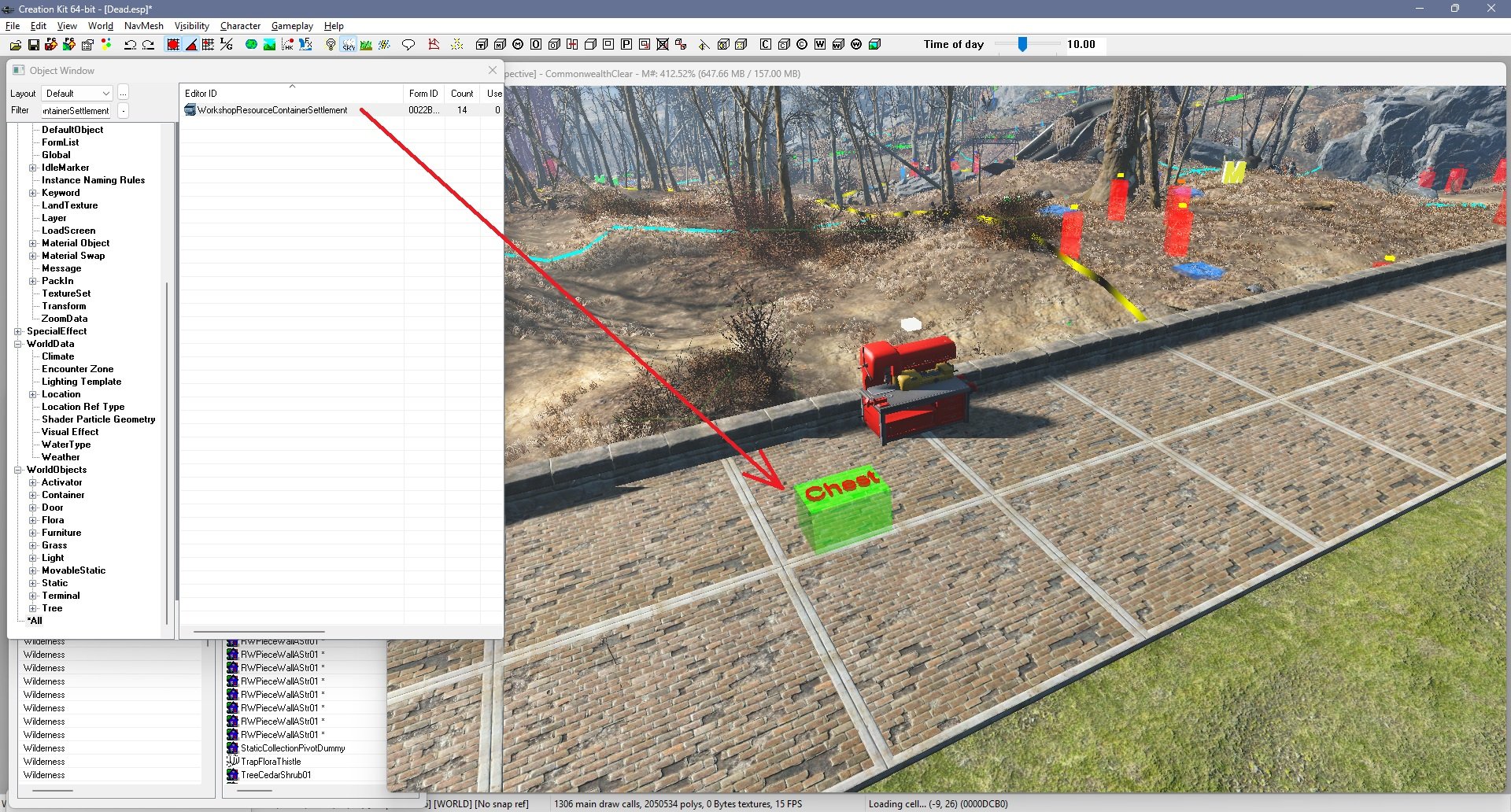The image size is (1511, 812).
Task: Click the HK Havok toolbar icon
Action: [287, 45]
